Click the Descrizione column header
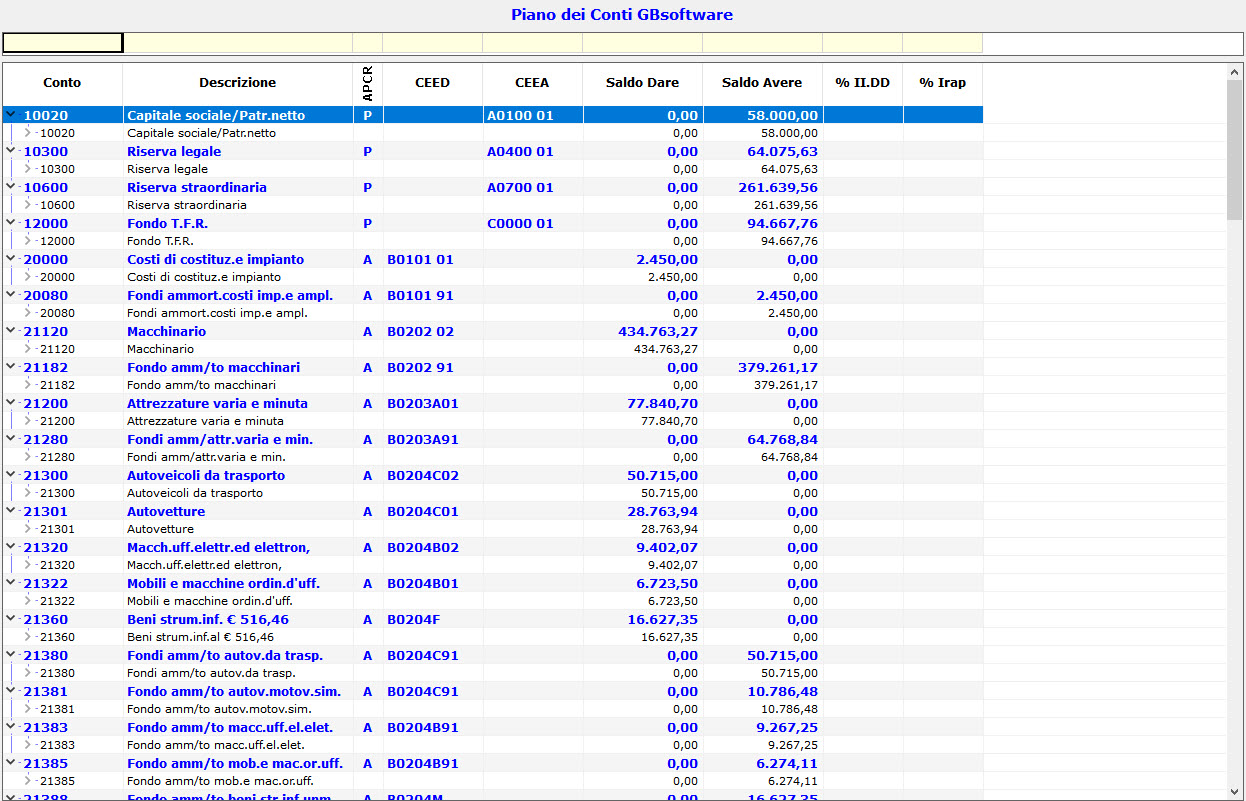Screen dimensions: 1246x801 point(237,83)
